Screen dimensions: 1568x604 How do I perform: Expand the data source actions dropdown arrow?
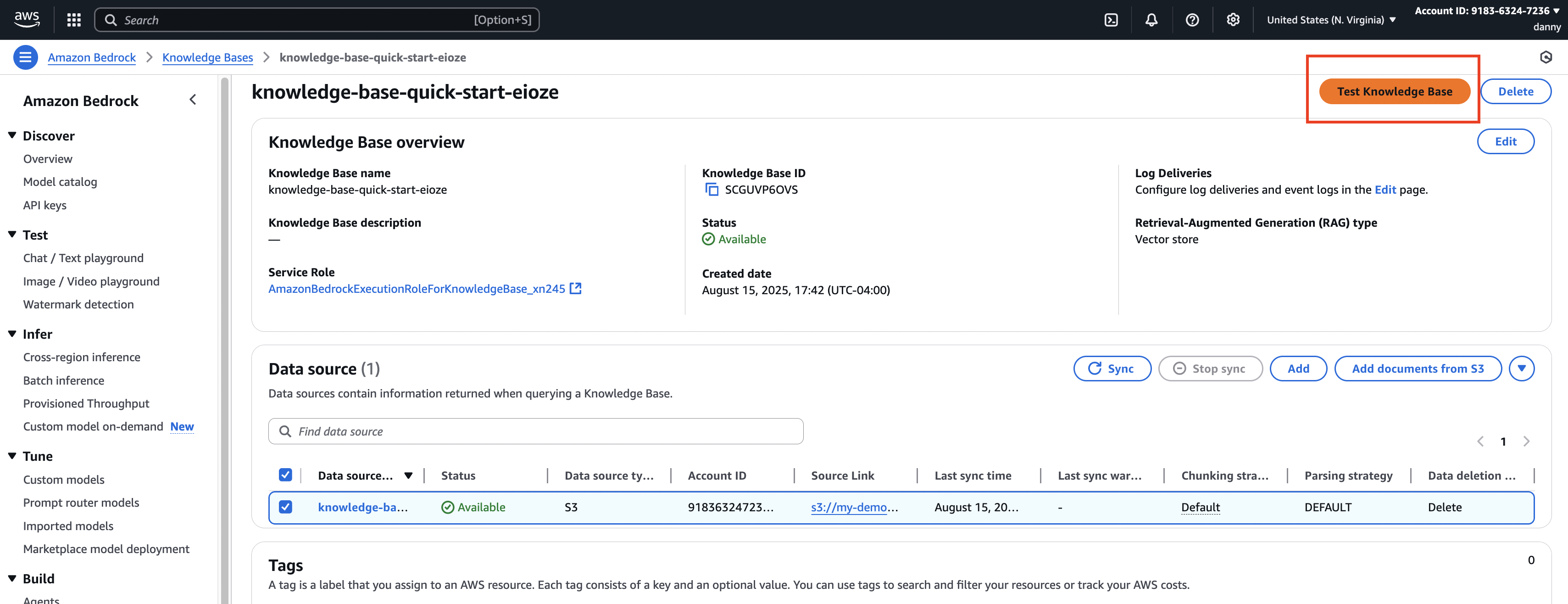click(1521, 369)
